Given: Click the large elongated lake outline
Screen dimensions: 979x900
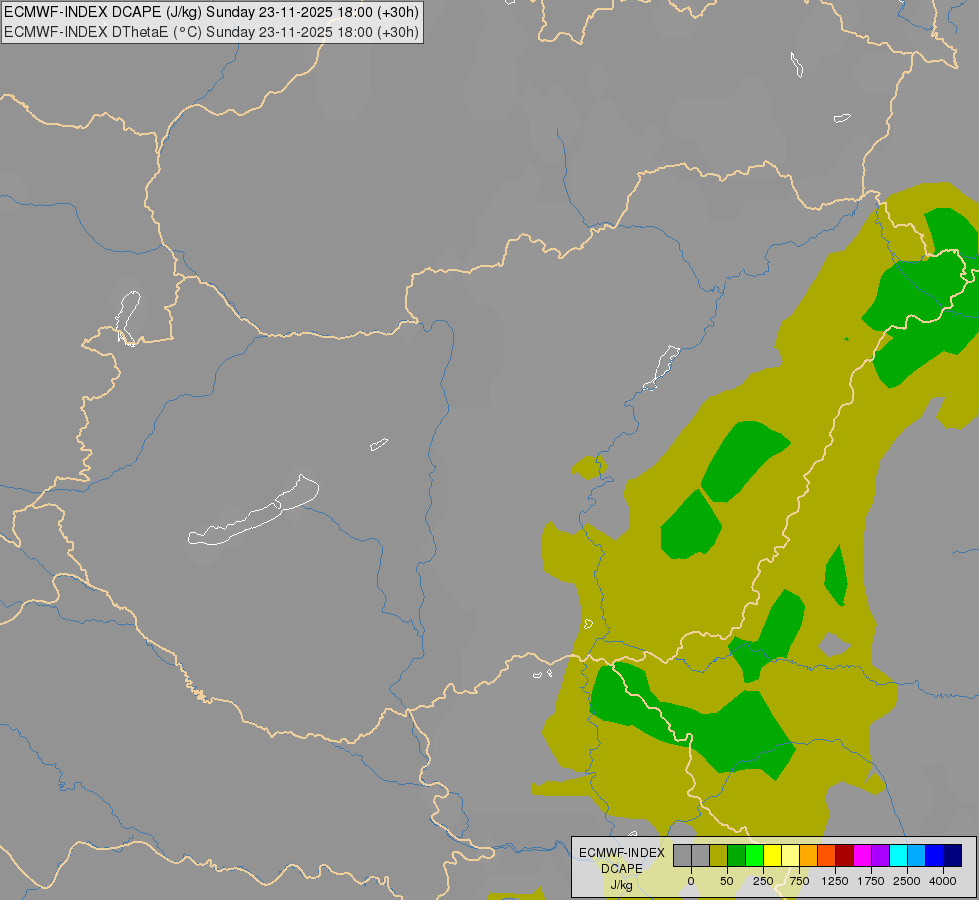Looking at the screenshot, I should click(x=253, y=510).
